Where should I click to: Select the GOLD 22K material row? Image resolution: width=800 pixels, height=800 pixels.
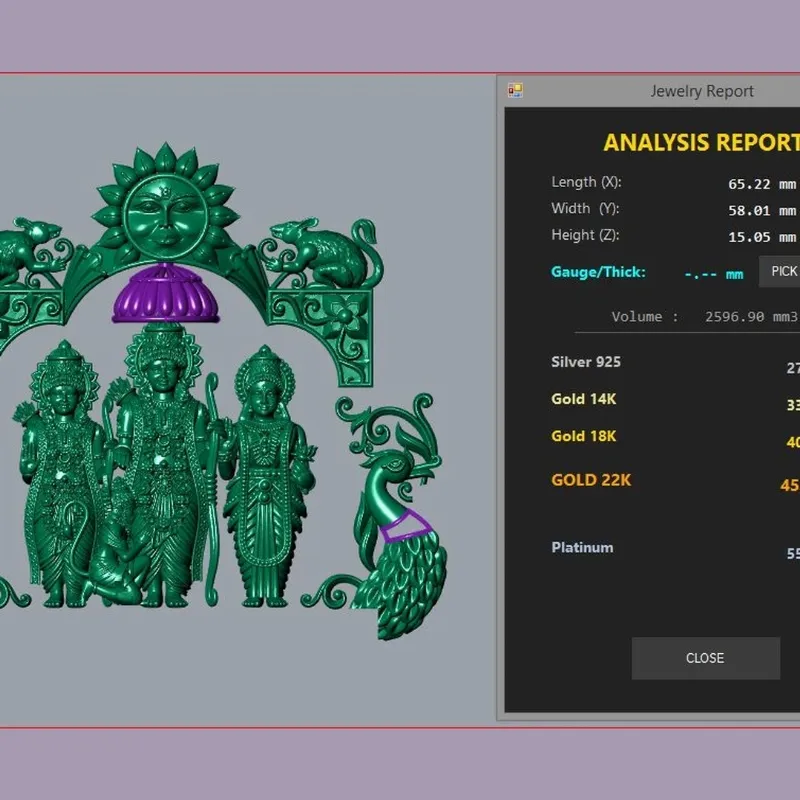(675, 481)
